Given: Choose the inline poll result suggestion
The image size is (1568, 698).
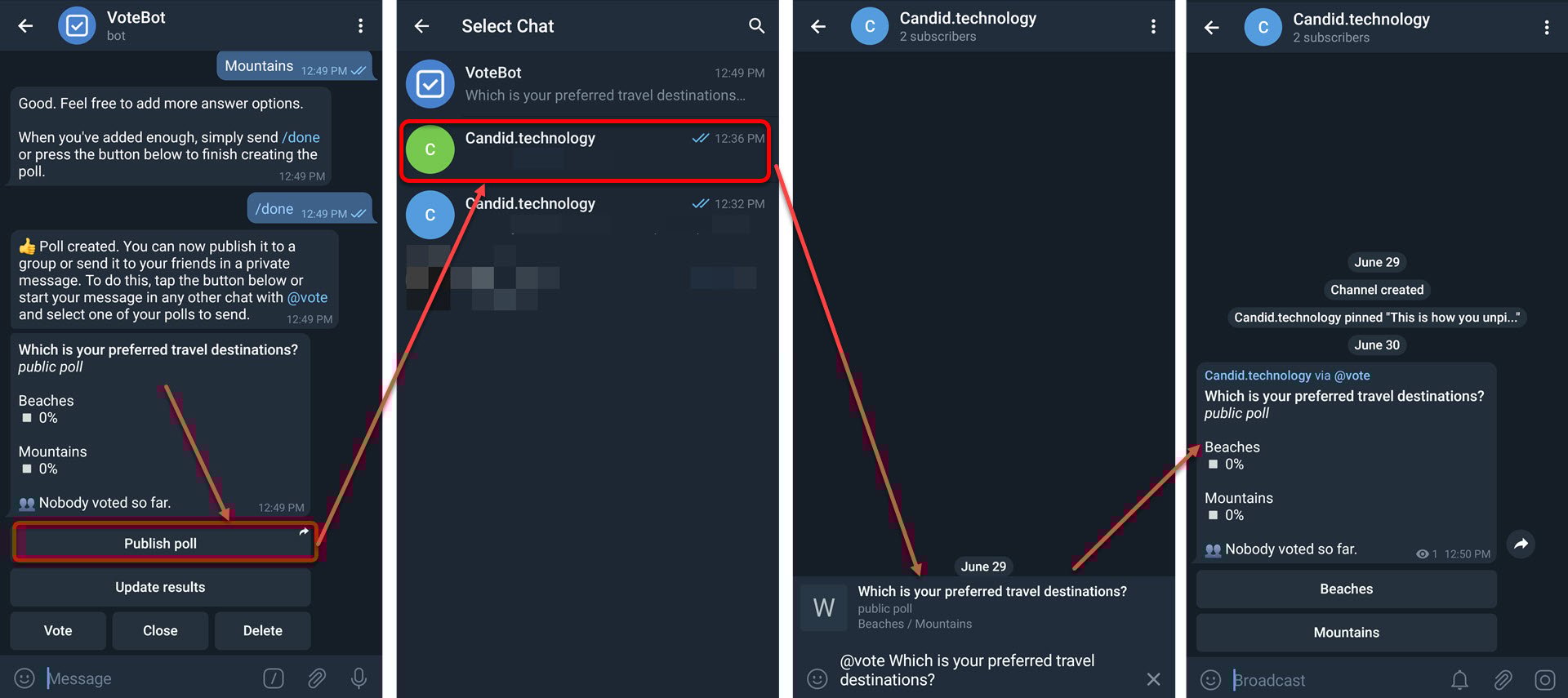Looking at the screenshot, I should tap(983, 607).
